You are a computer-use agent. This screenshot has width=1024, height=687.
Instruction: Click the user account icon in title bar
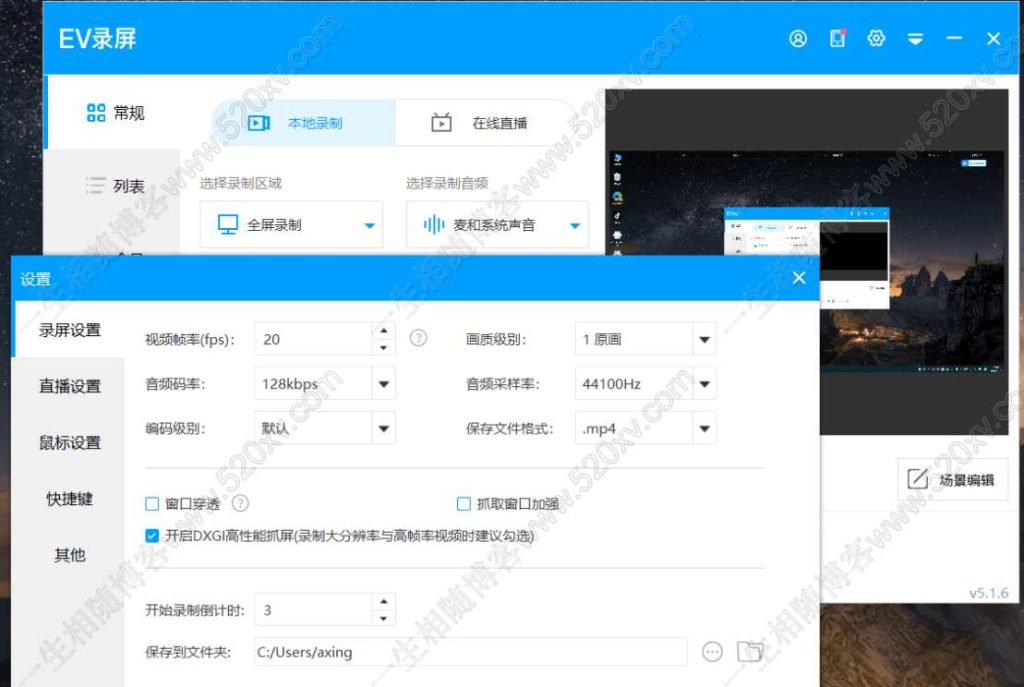coord(797,38)
